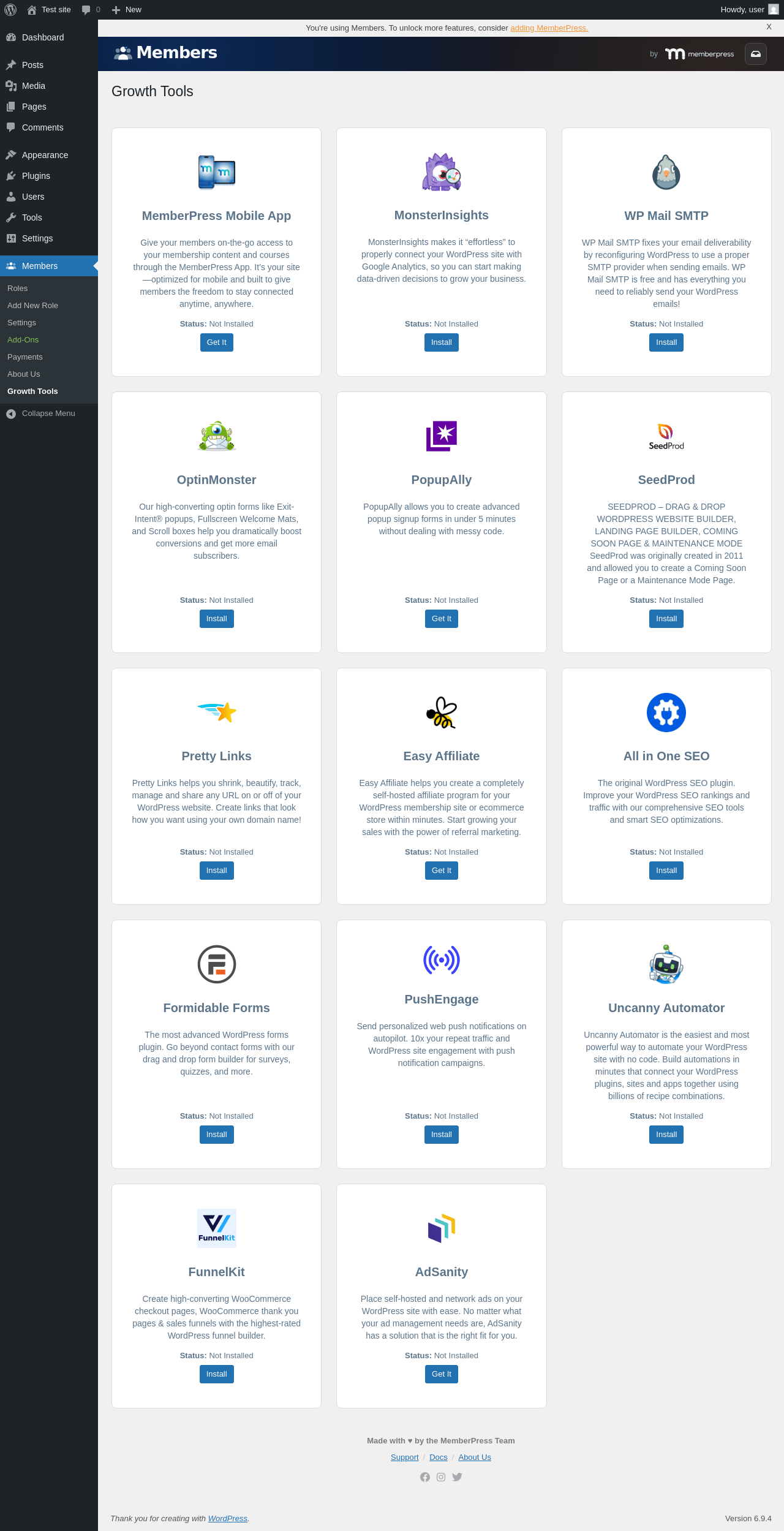Viewport: 784px width, 1531px height.
Task: Open About Us in Members submenu
Action: pos(49,374)
